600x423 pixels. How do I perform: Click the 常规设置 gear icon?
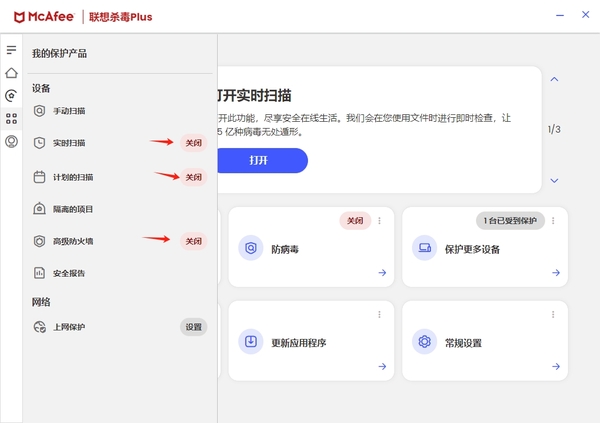click(424, 342)
